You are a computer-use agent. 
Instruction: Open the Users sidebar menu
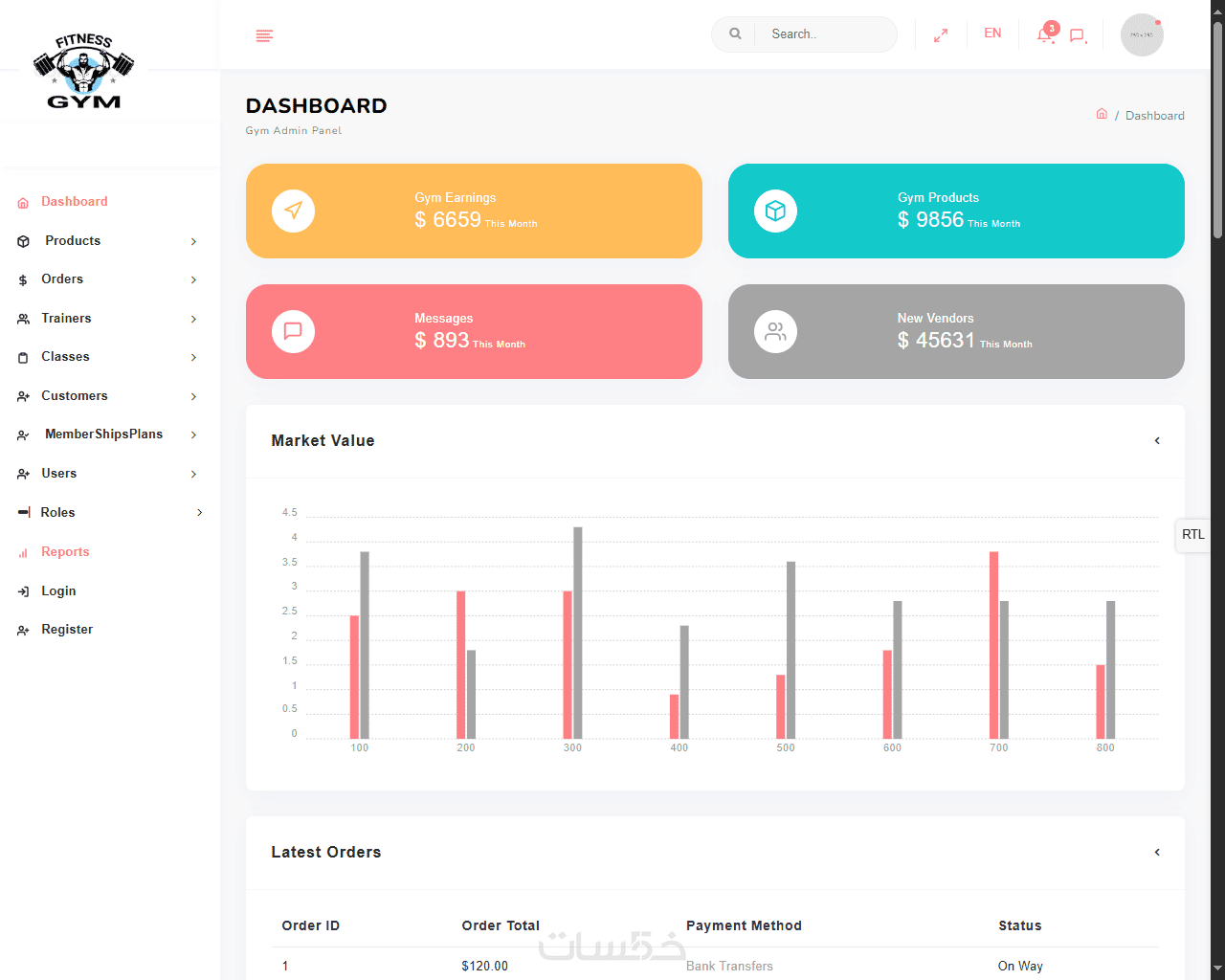point(59,474)
